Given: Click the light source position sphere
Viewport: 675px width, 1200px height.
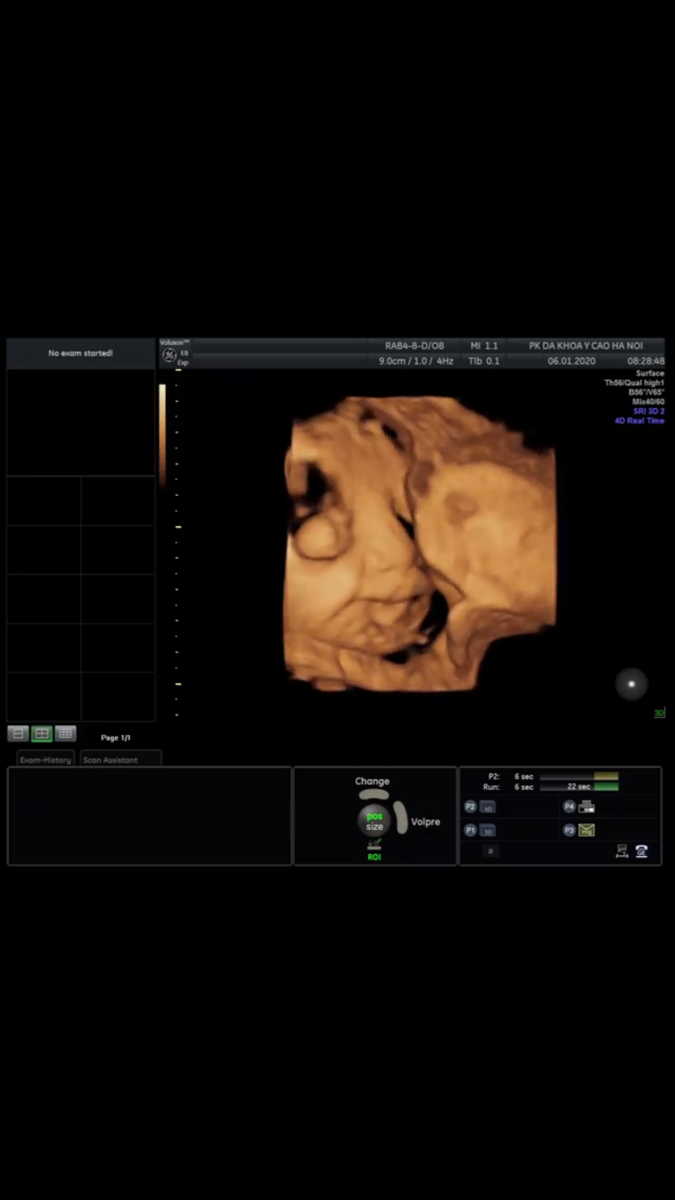Looking at the screenshot, I should click(x=631, y=684).
